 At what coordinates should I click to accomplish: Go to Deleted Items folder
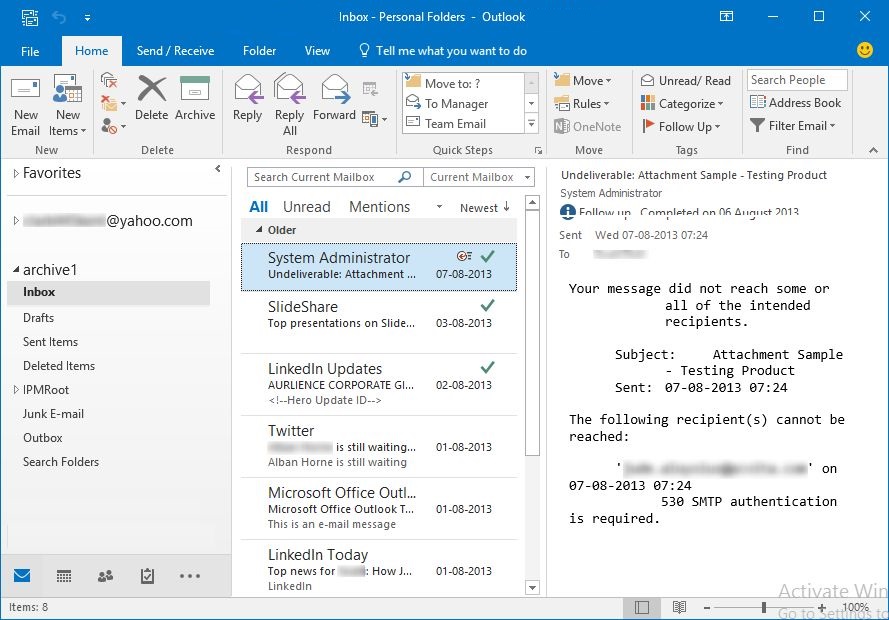(59, 366)
